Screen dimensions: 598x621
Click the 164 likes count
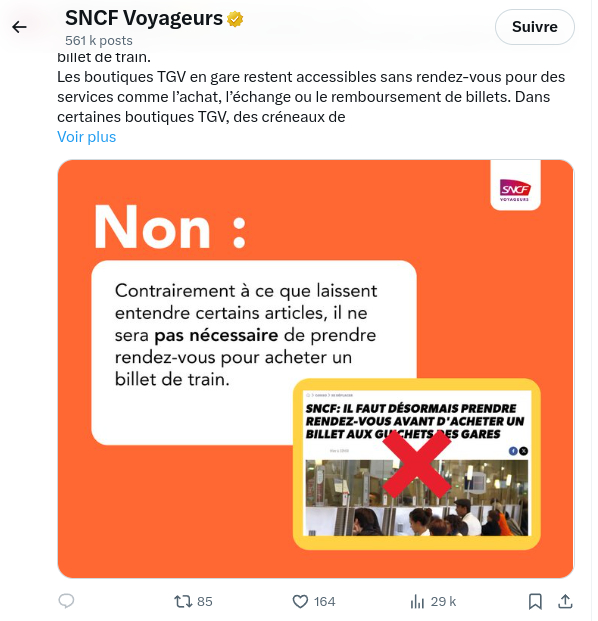[x=324, y=602]
